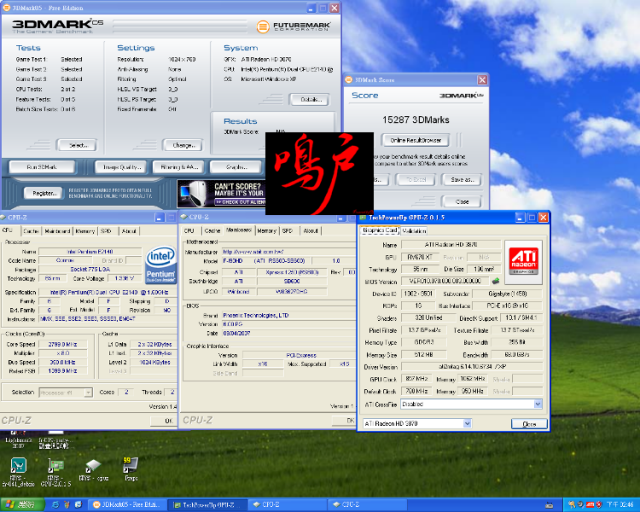Image resolution: width=640 pixels, height=512 pixels.
Task: Click the Driver Version field in GPU-Z
Action: click(472, 367)
